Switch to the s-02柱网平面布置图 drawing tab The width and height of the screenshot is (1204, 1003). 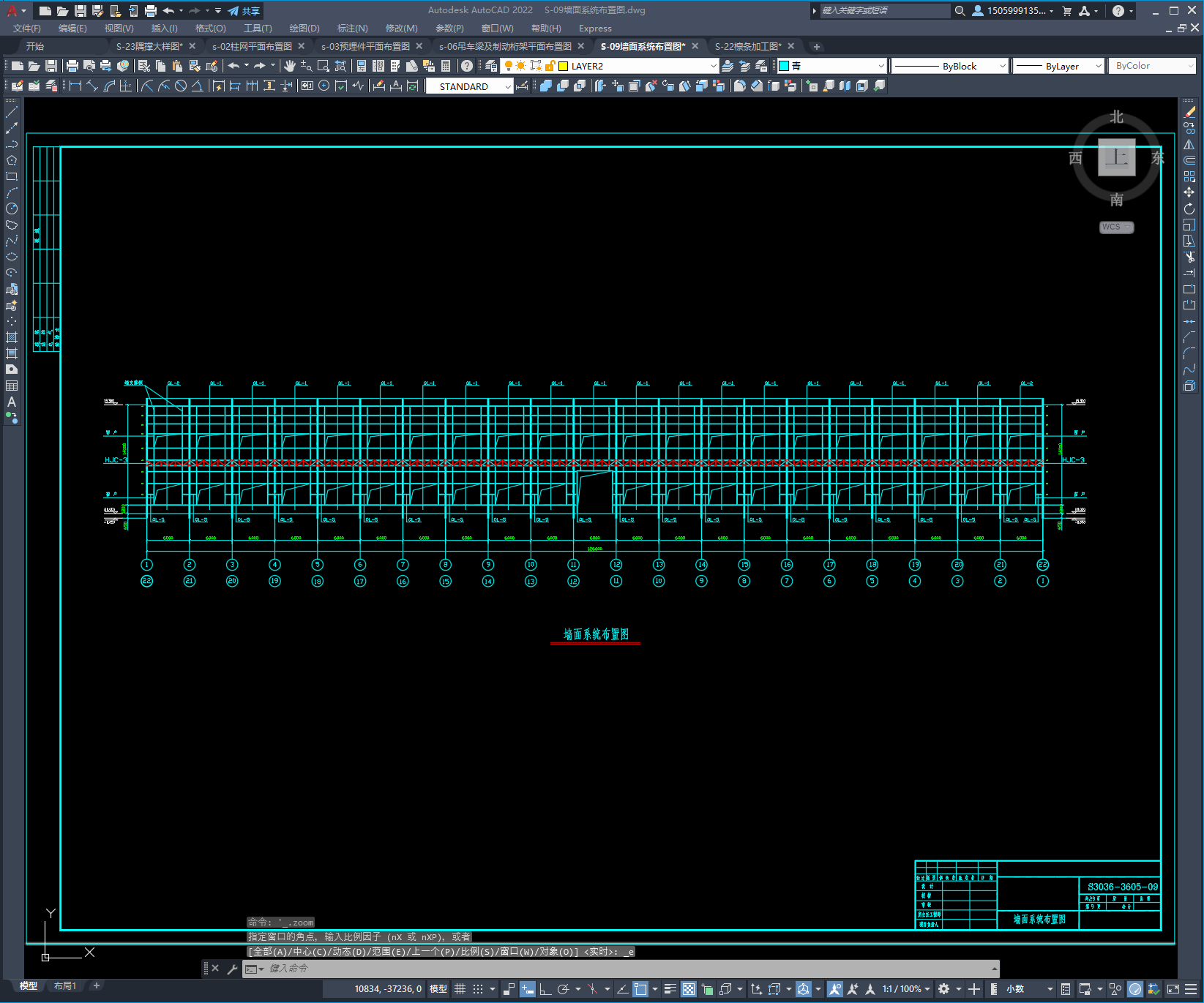pos(252,46)
